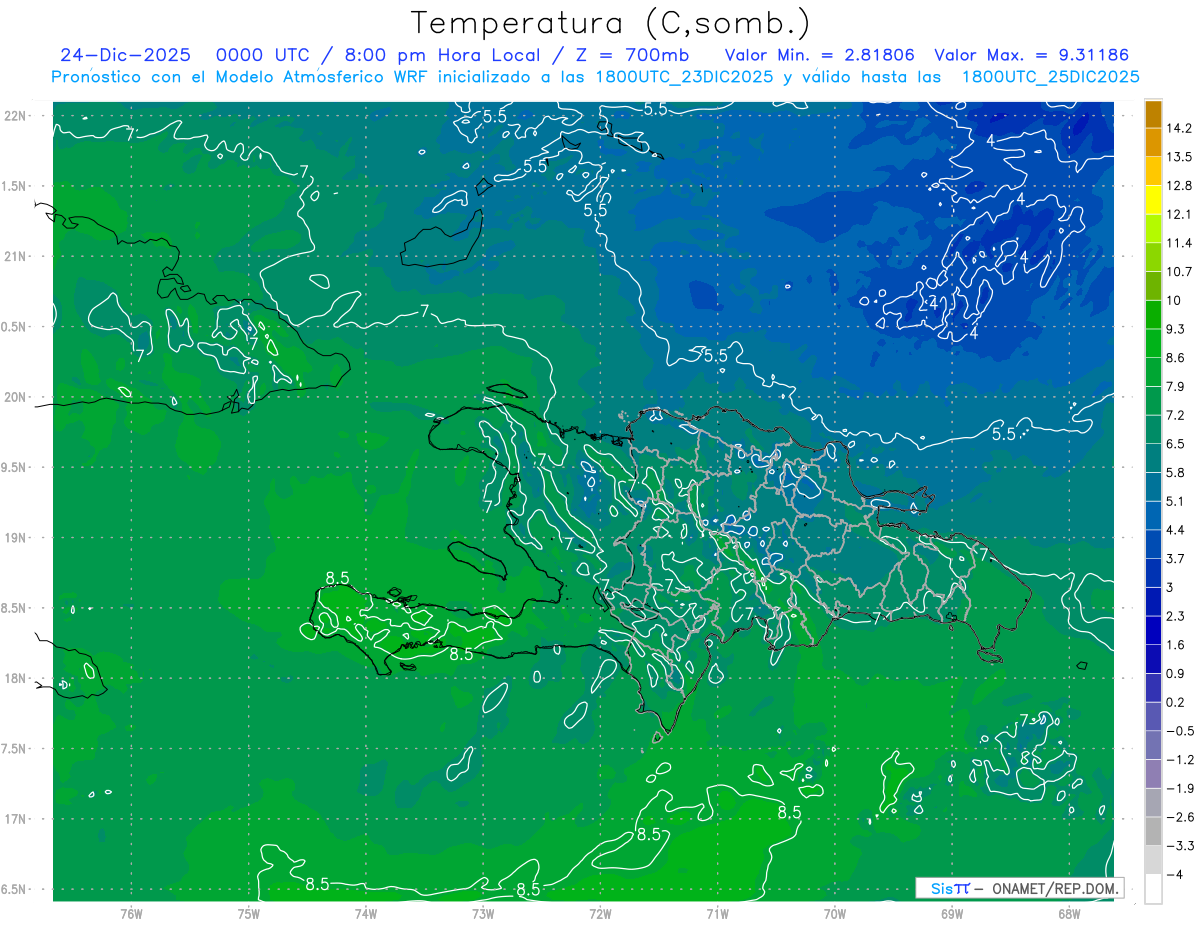Screen dimensions: 1200x927
Task: Click the blue colorbar segment between 3 and 2.3
Action: pyautogui.click(x=1153, y=602)
